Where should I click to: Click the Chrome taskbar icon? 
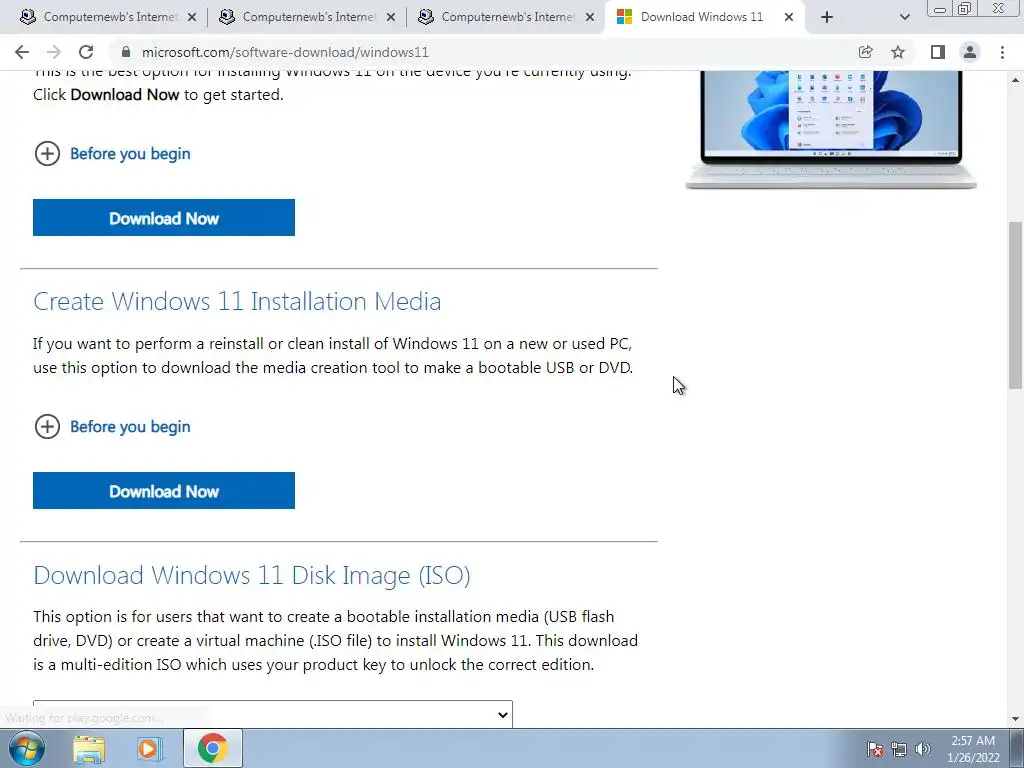(213, 748)
